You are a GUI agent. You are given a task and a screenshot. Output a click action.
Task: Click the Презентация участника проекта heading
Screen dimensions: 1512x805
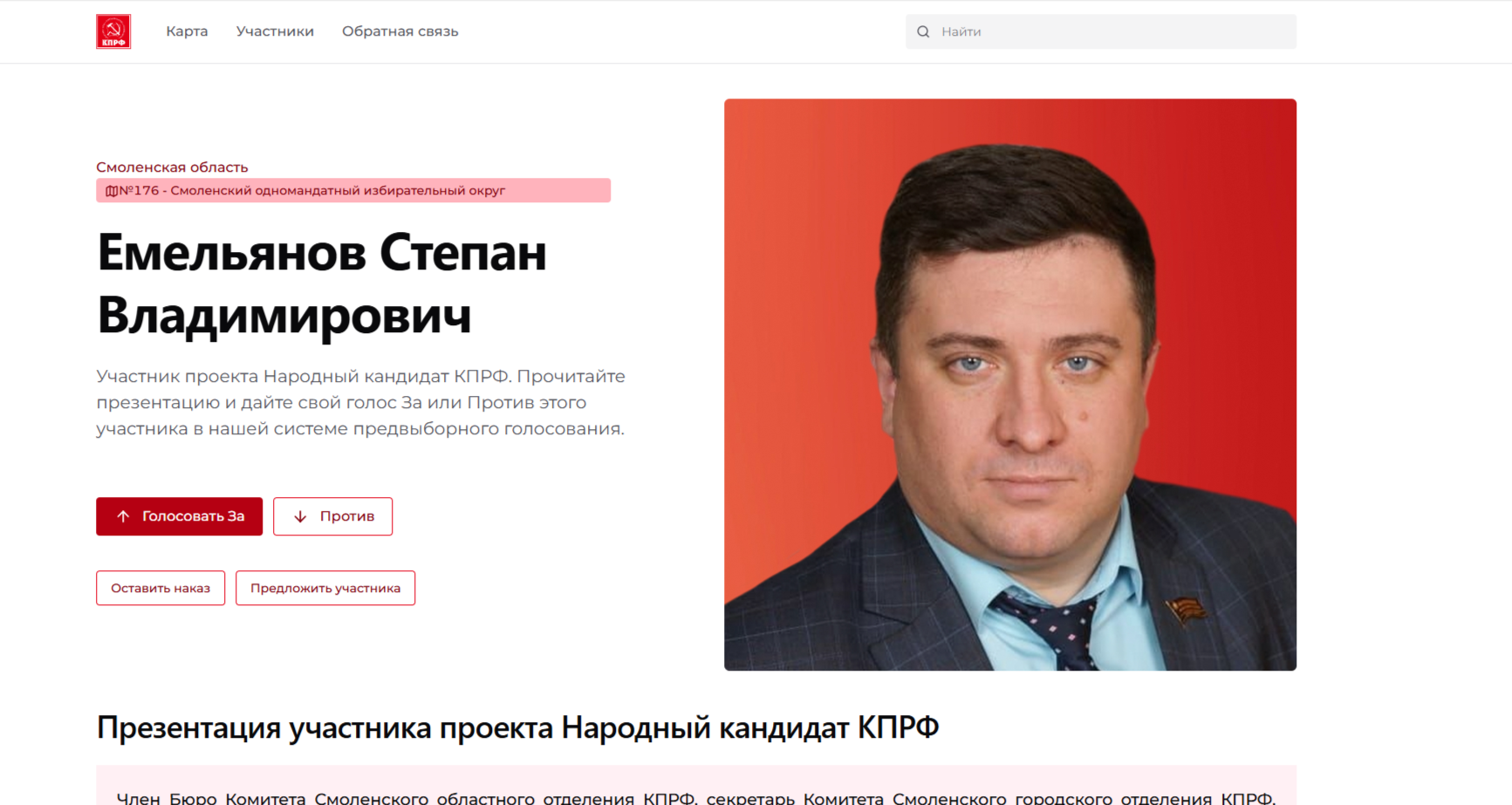tap(517, 727)
